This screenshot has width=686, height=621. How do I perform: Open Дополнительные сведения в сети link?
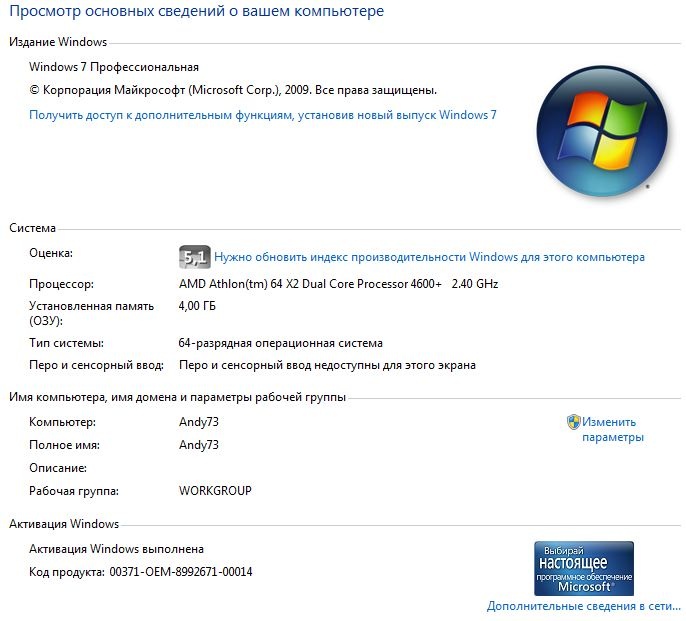coord(584,606)
